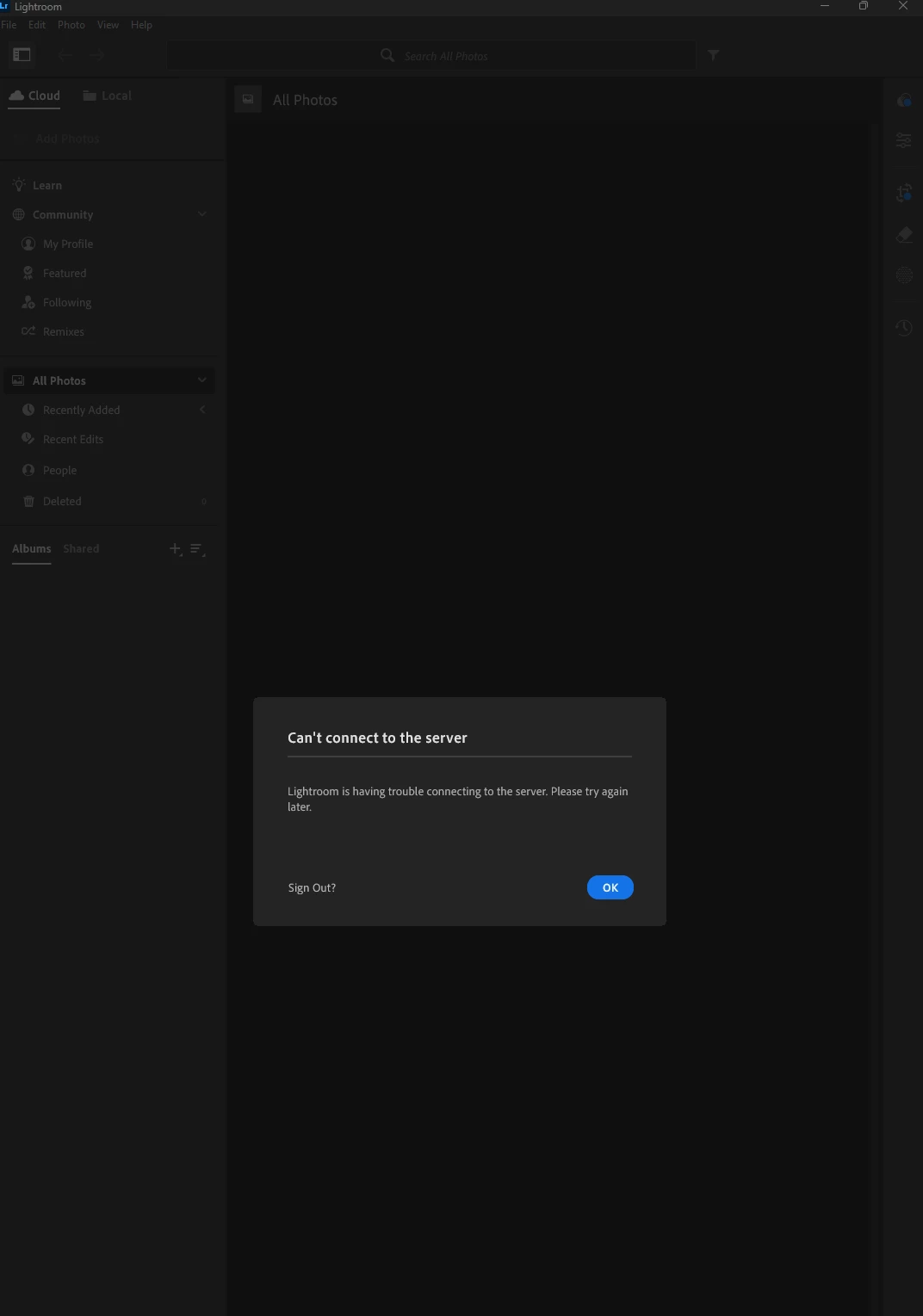Select the Healing eraser tool icon
923x1316 pixels.
click(x=904, y=234)
